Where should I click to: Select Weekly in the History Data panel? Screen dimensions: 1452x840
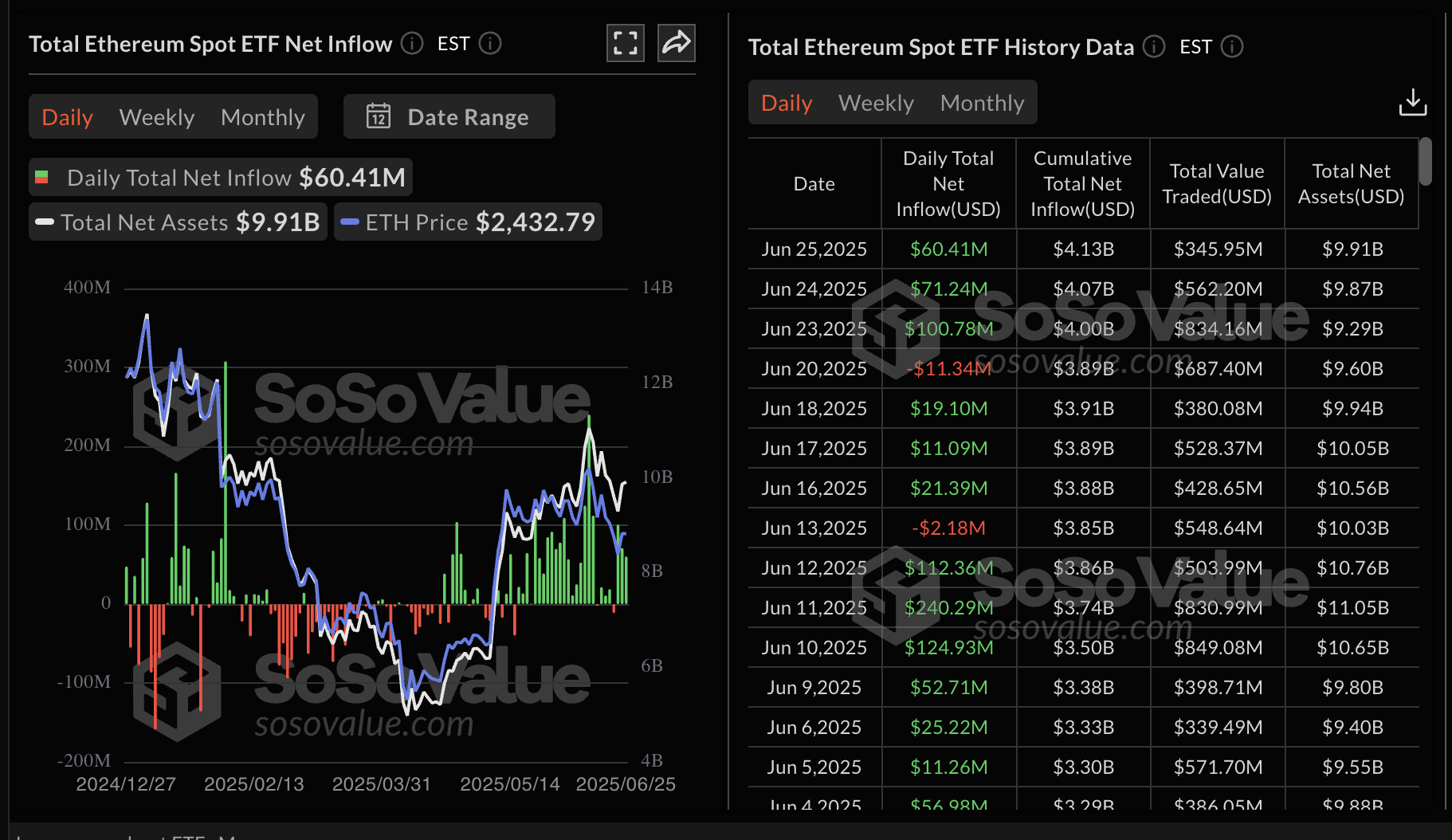pyautogui.click(x=875, y=102)
